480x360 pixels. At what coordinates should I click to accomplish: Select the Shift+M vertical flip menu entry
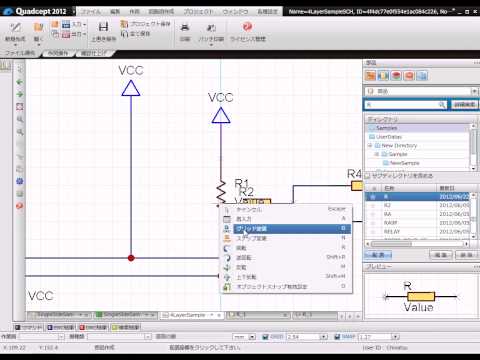click(x=286, y=277)
